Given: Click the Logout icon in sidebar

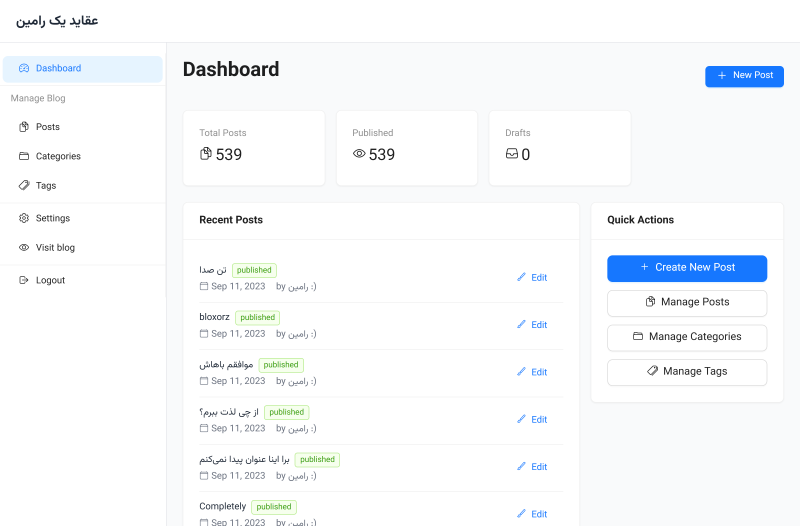Looking at the screenshot, I should [x=24, y=280].
